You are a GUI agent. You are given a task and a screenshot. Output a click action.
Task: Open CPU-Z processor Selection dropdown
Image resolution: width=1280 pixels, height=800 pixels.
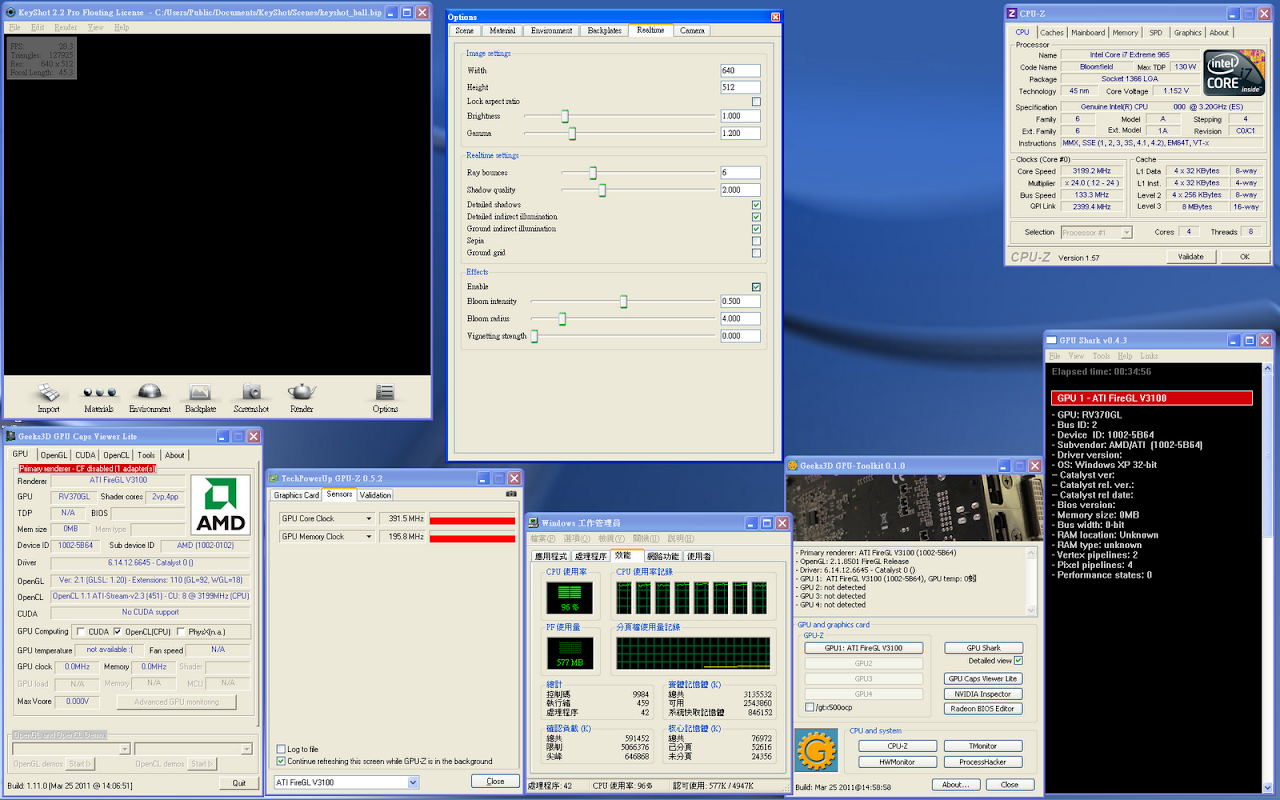pyautogui.click(x=1126, y=232)
